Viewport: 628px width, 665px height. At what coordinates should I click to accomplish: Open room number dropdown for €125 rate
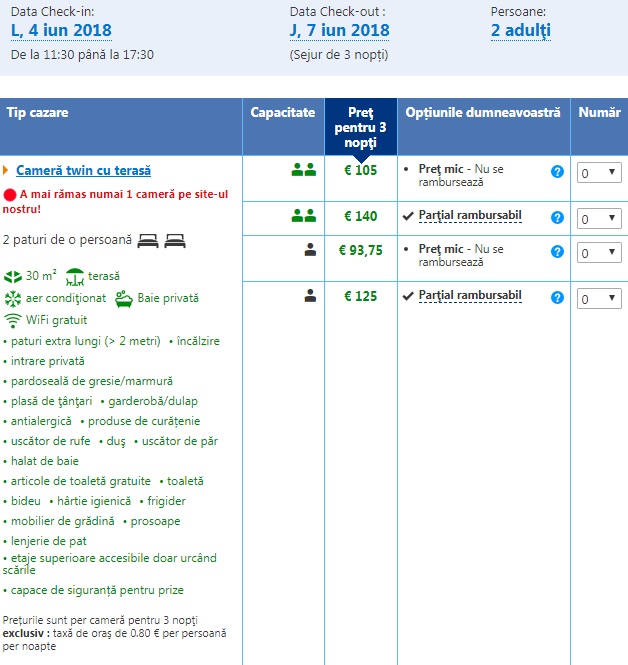[598, 299]
